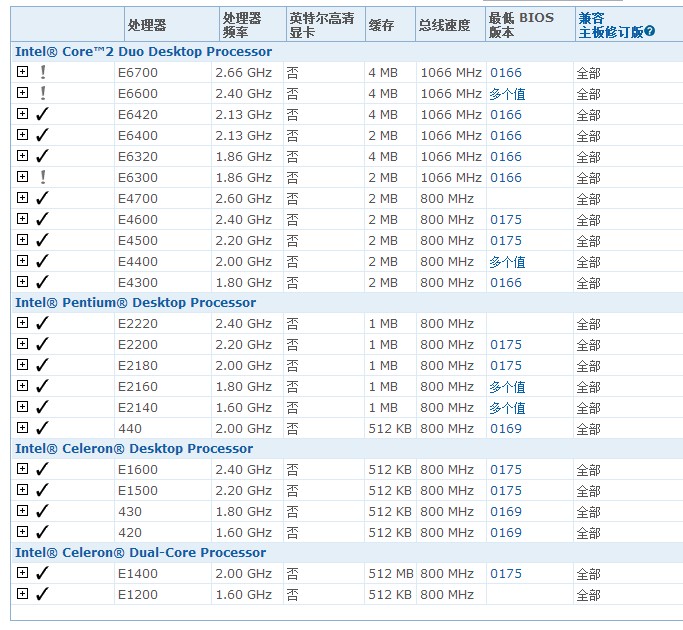
Task: Open the 多个值 link for E2160
Action: pos(507,387)
